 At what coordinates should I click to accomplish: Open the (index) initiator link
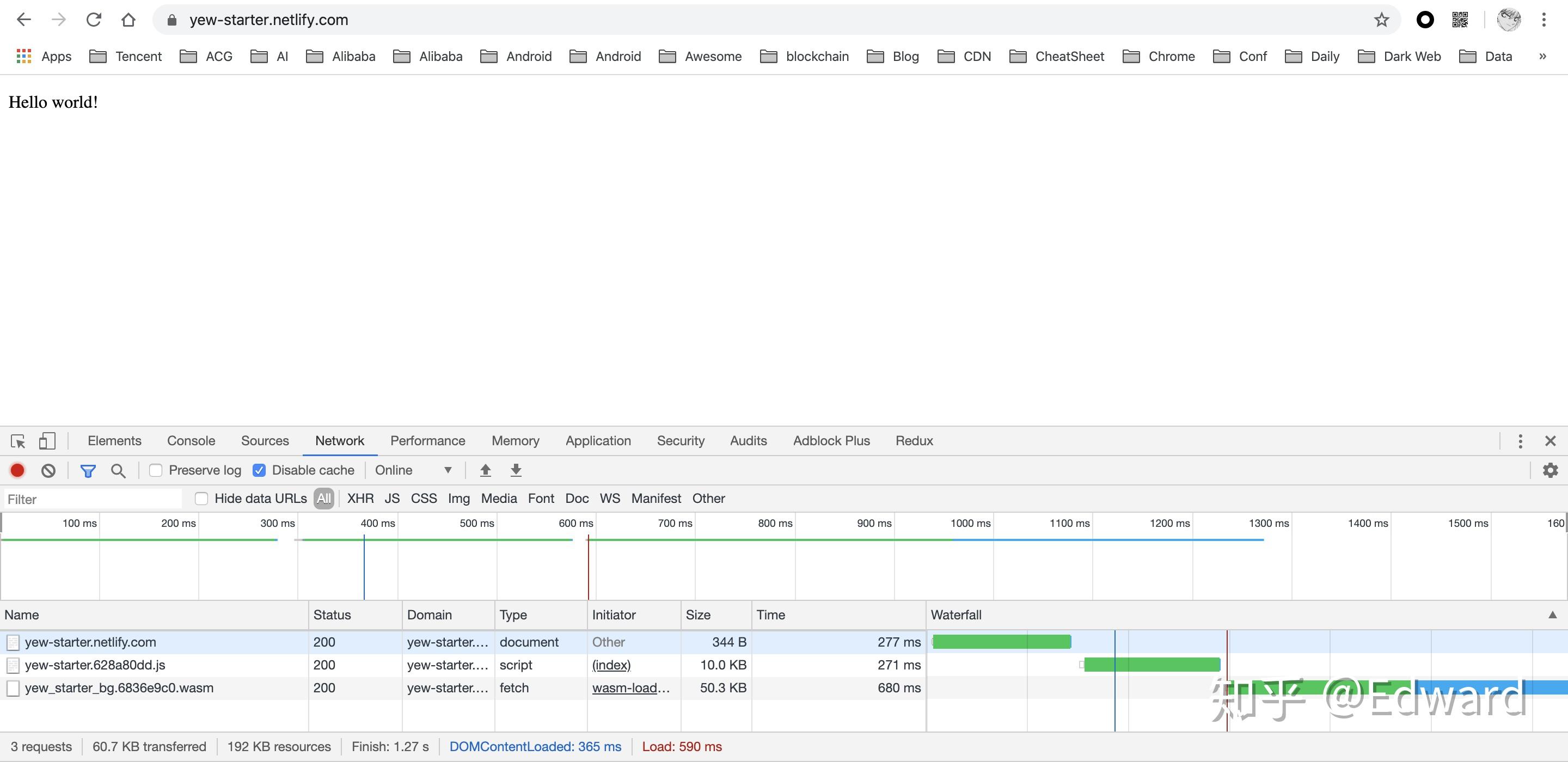click(x=611, y=665)
